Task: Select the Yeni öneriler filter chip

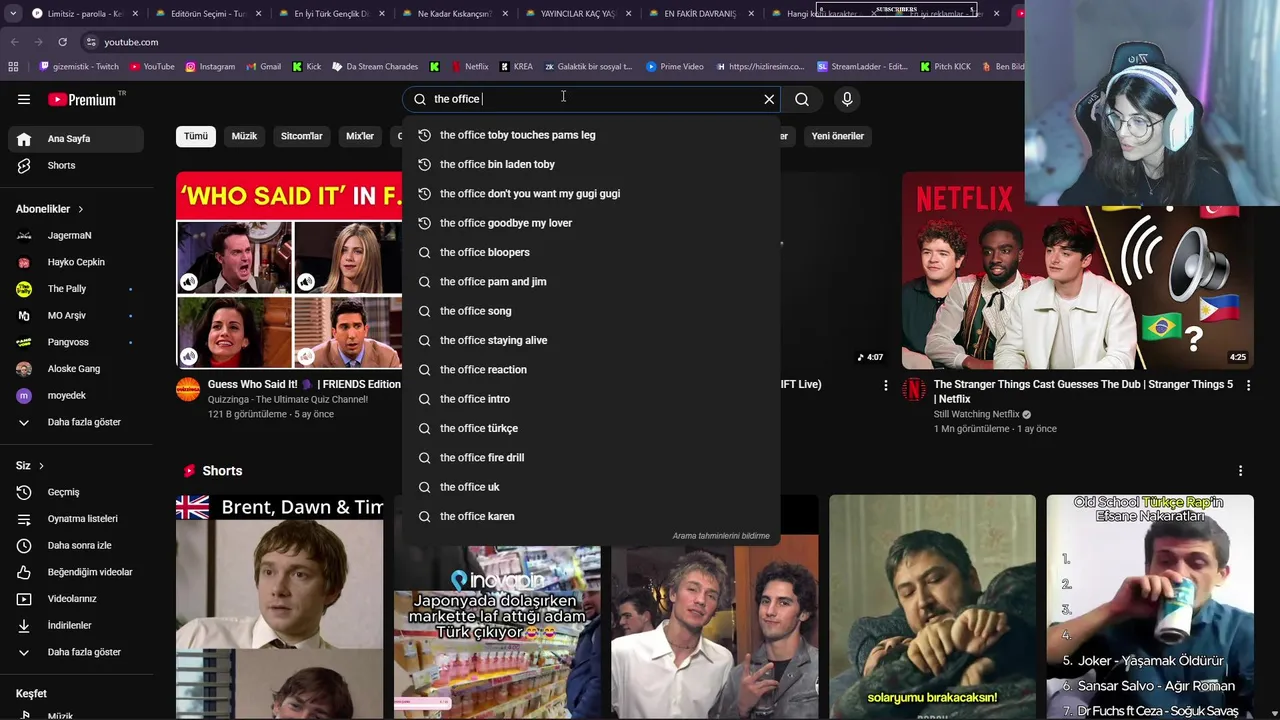Action: coord(837,136)
